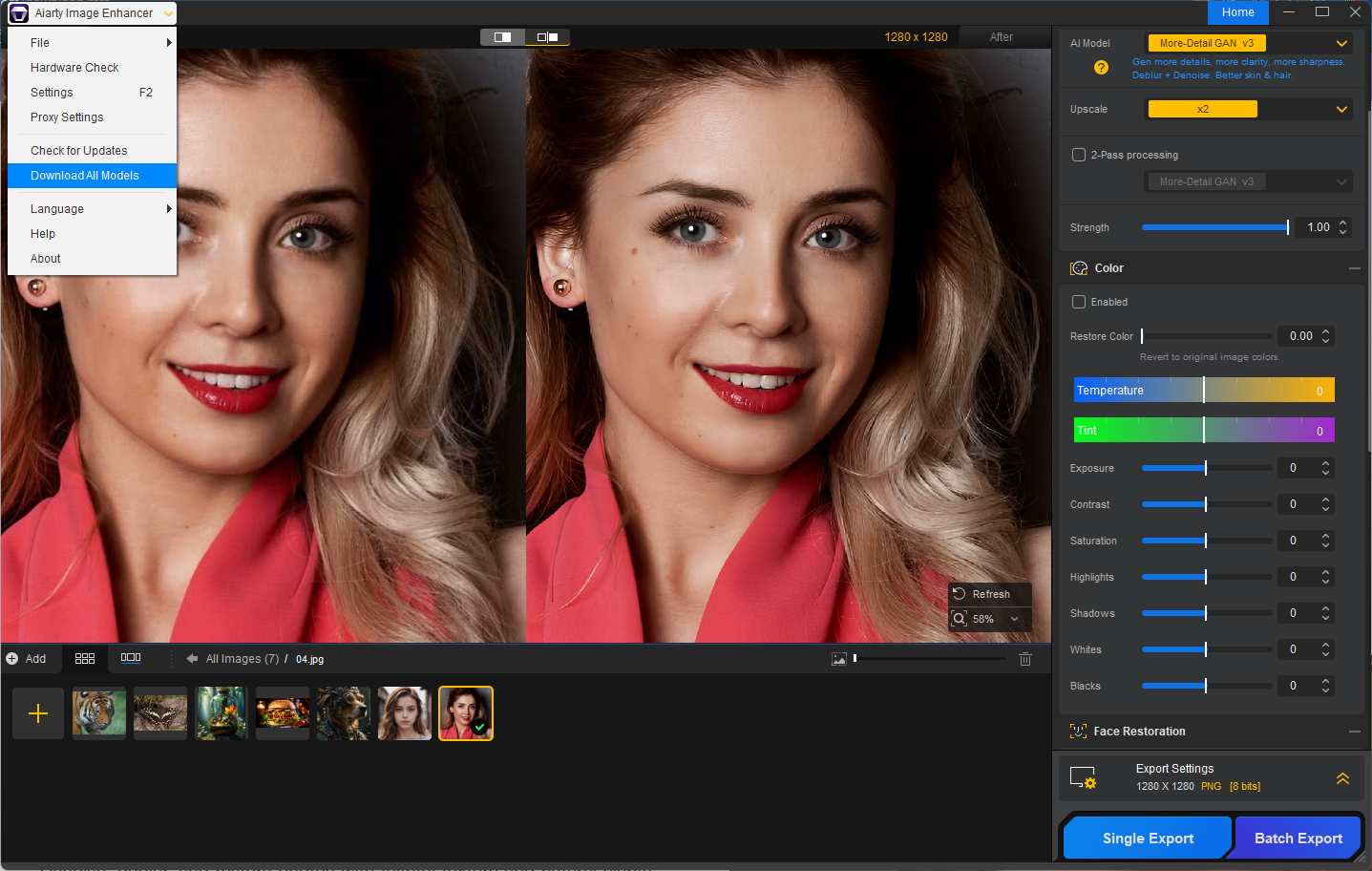Click the trash delete icon

pos(1025,659)
